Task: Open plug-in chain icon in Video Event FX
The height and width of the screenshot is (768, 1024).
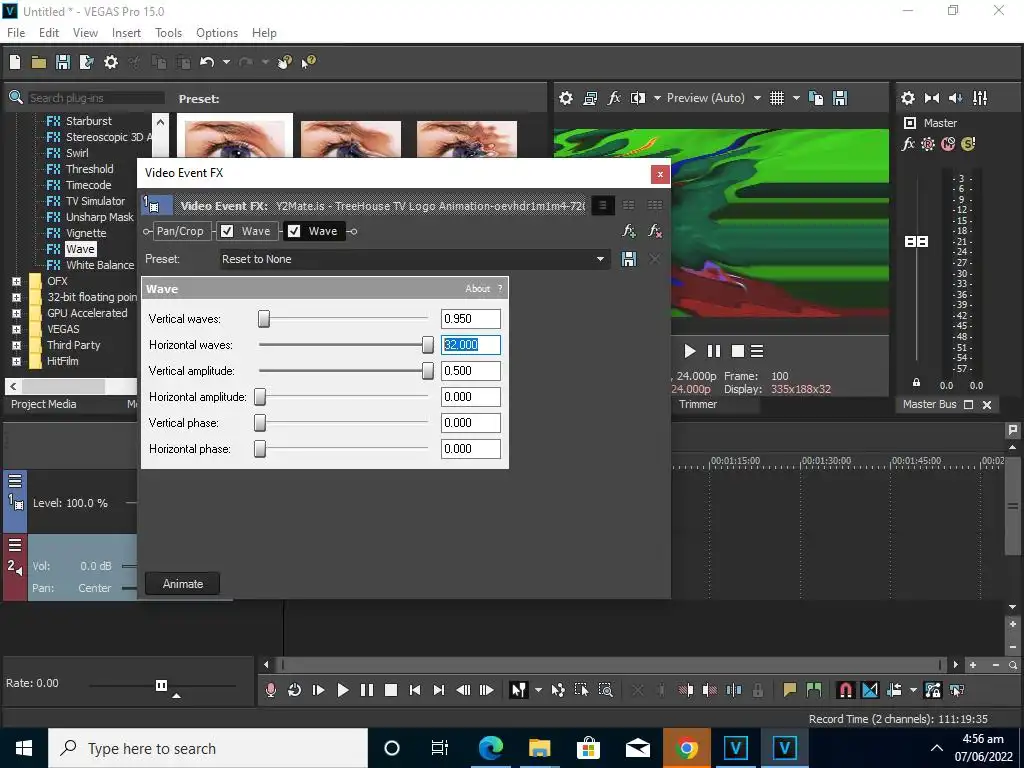Action: coord(628,231)
